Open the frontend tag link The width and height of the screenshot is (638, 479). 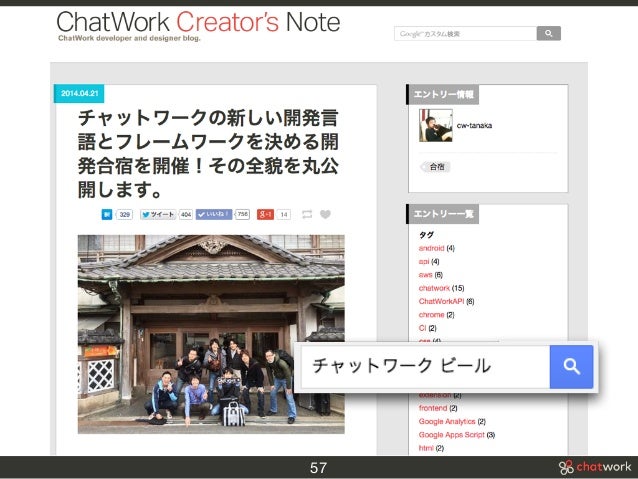433,408
